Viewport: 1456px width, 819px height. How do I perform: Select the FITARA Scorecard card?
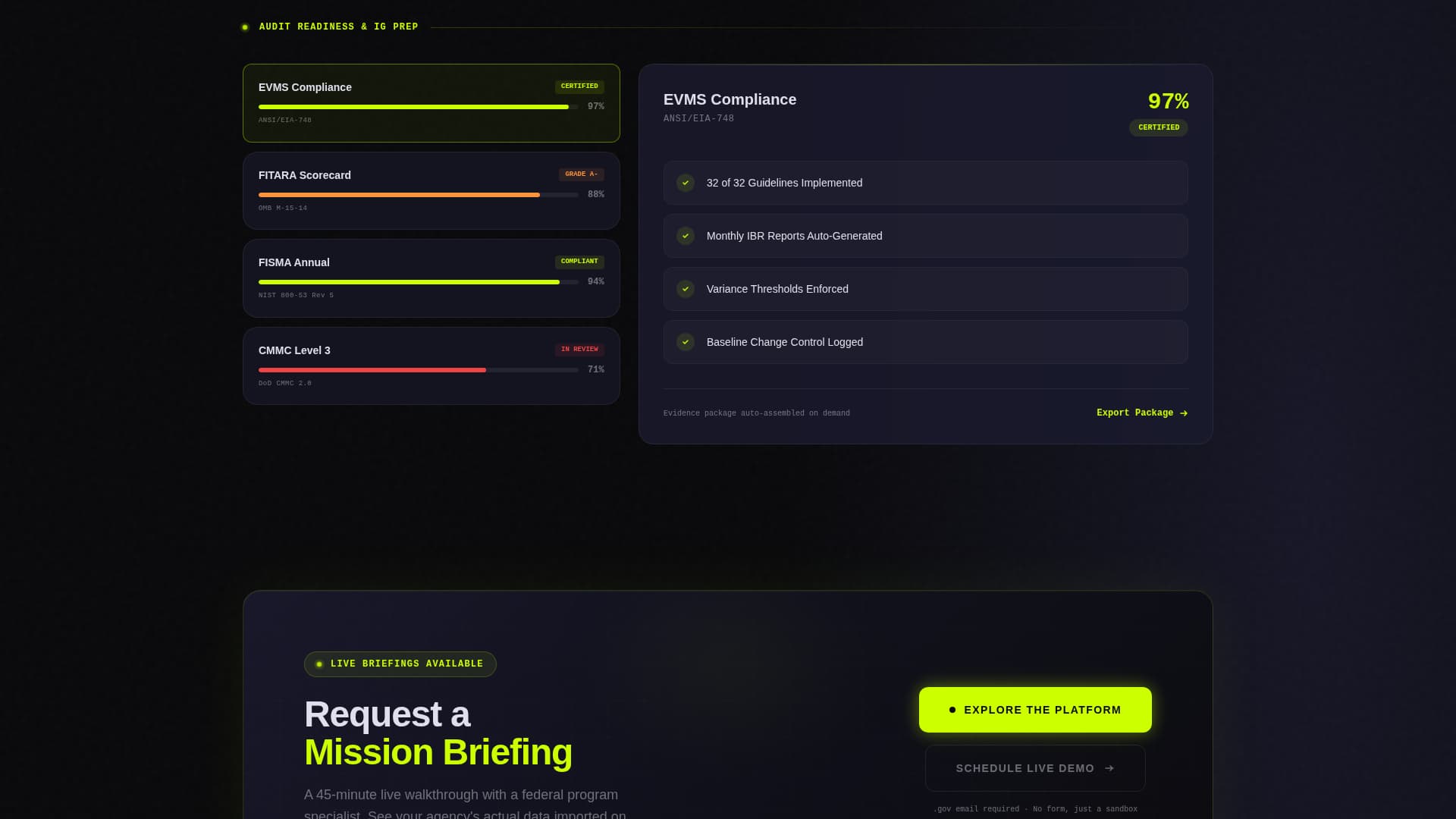point(431,190)
